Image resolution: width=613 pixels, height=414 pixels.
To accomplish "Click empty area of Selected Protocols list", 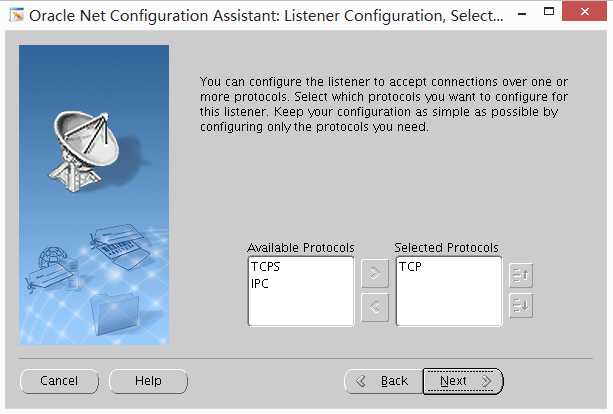I will coord(448,305).
